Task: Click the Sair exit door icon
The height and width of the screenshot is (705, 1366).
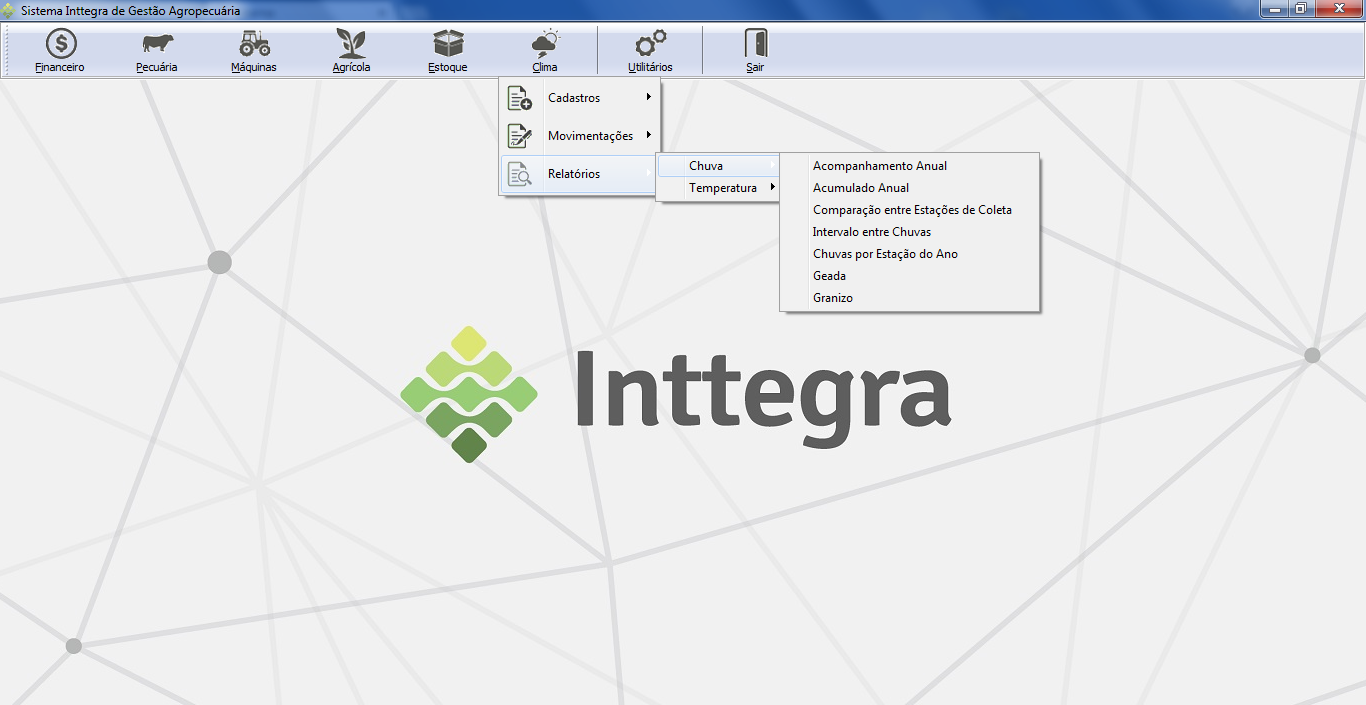Action: point(755,44)
